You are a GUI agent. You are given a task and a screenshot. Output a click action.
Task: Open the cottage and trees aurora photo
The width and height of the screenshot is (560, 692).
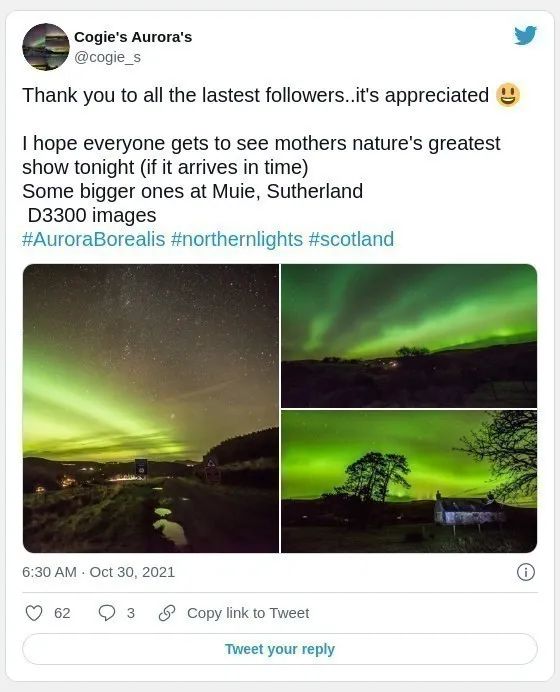pos(409,481)
